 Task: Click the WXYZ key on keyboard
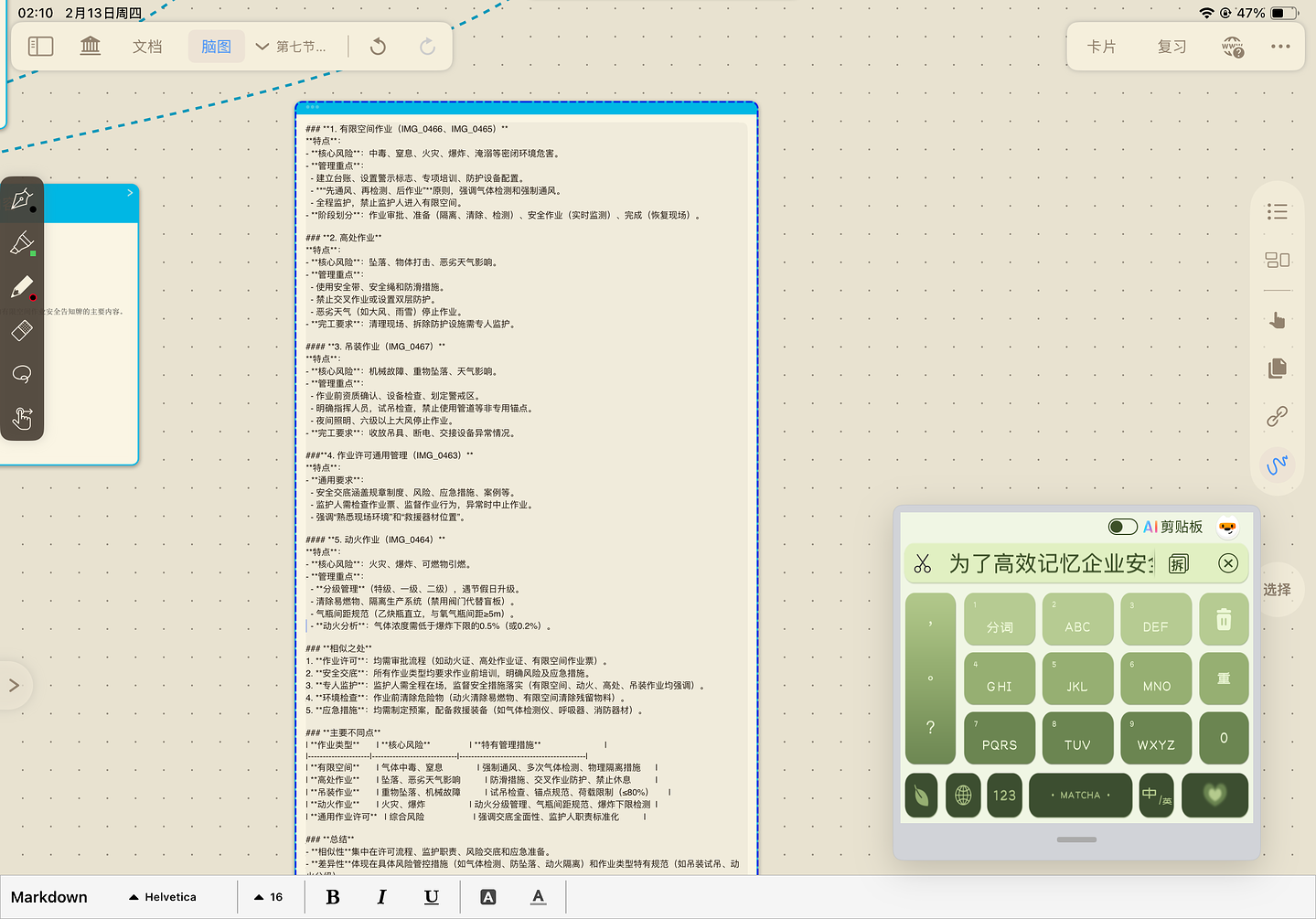pyautogui.click(x=1156, y=737)
